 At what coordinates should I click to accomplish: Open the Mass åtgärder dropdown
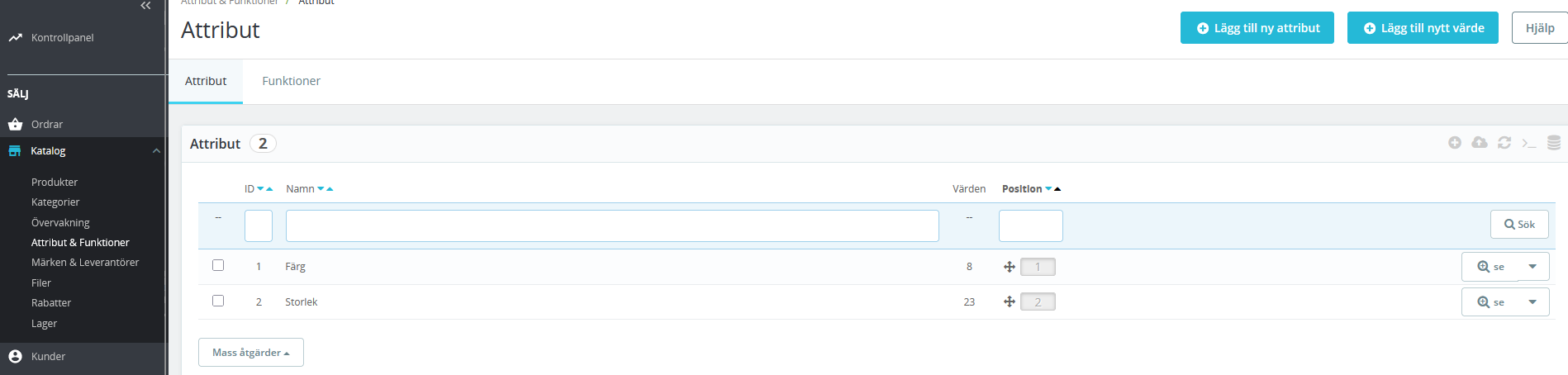click(250, 353)
